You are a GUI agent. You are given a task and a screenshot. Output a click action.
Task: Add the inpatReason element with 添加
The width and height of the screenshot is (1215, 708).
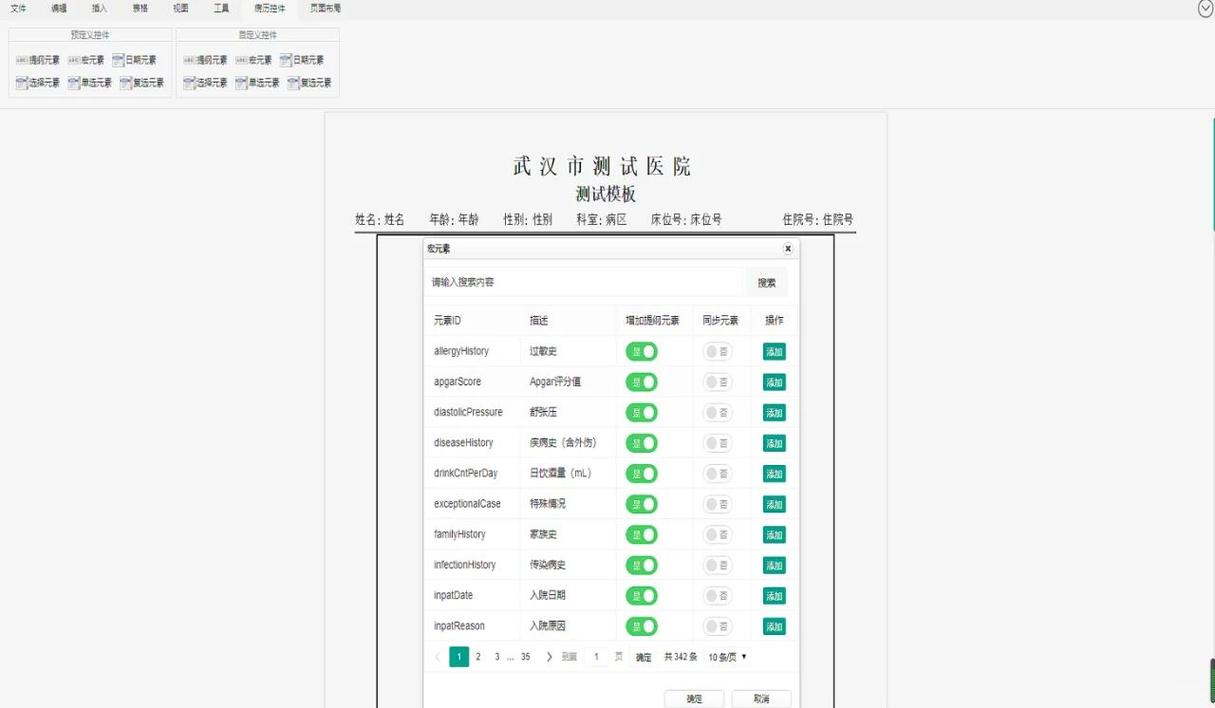[x=774, y=626]
